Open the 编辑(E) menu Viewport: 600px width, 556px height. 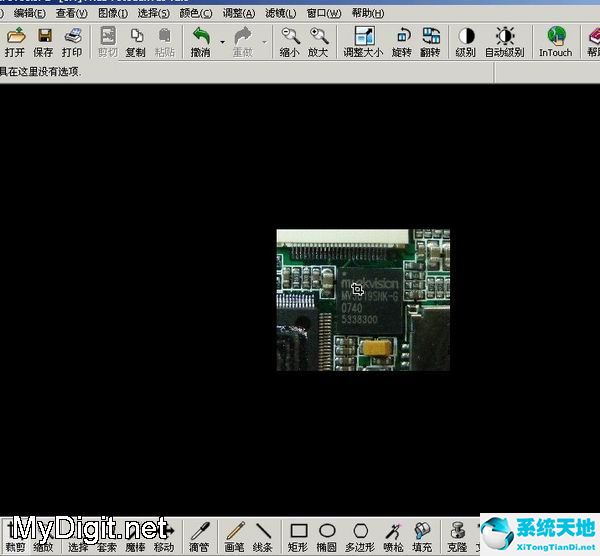click(30, 13)
